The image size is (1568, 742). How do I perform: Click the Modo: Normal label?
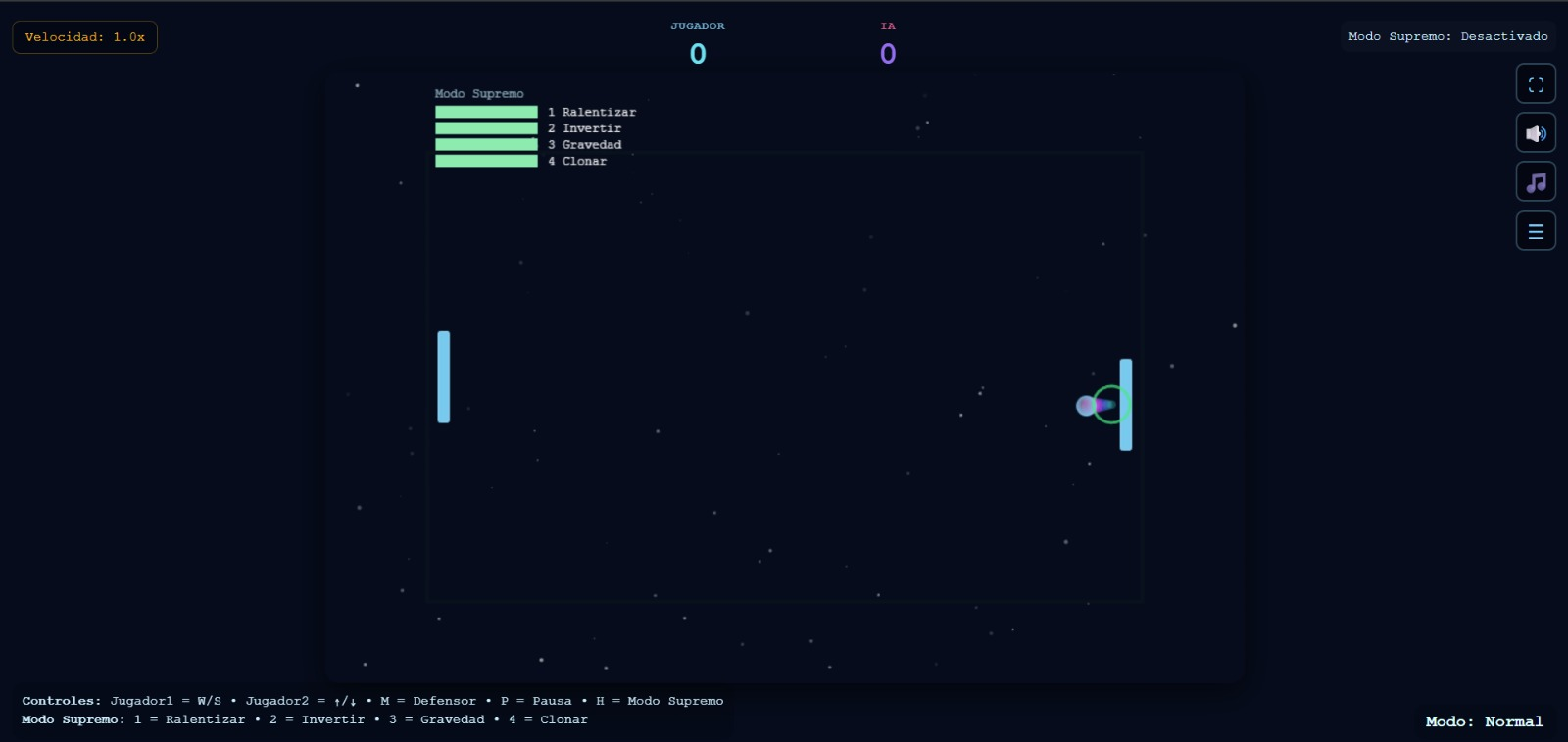(x=1484, y=721)
